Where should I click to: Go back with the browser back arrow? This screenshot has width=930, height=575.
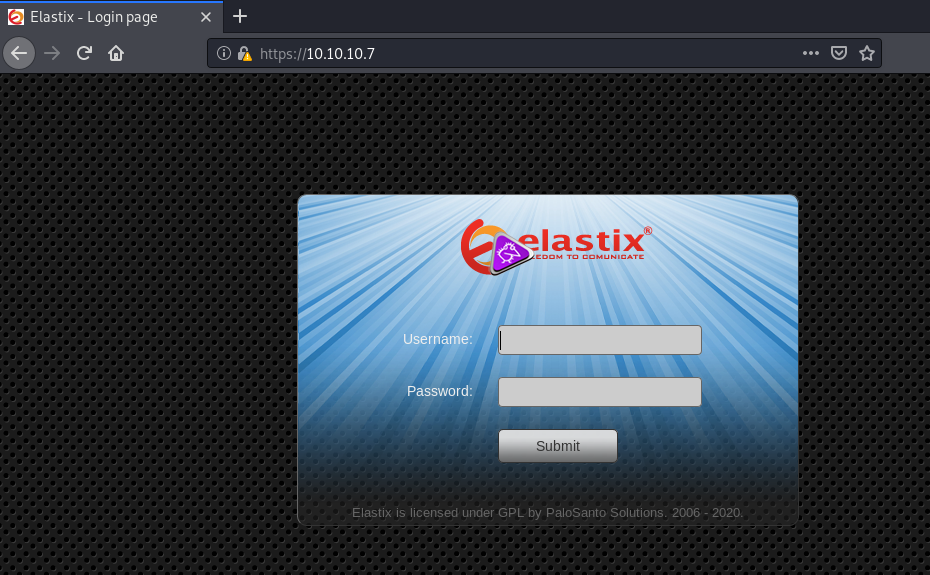point(19,53)
